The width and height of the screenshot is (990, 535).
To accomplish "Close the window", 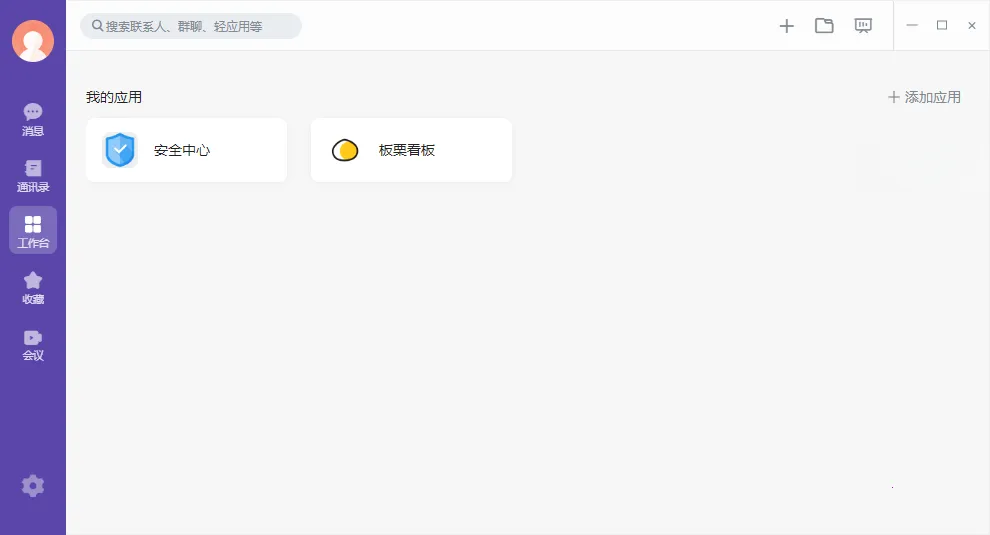I will pyautogui.click(x=972, y=25).
